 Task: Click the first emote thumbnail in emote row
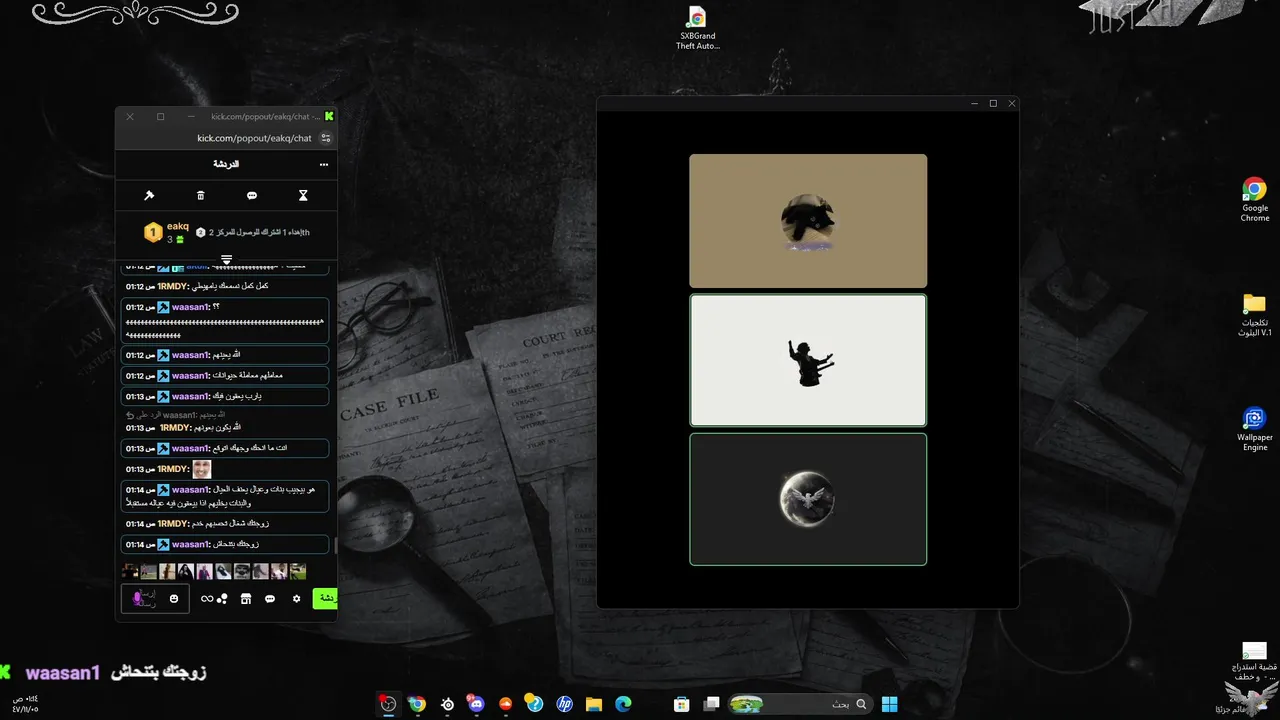[x=130, y=571]
